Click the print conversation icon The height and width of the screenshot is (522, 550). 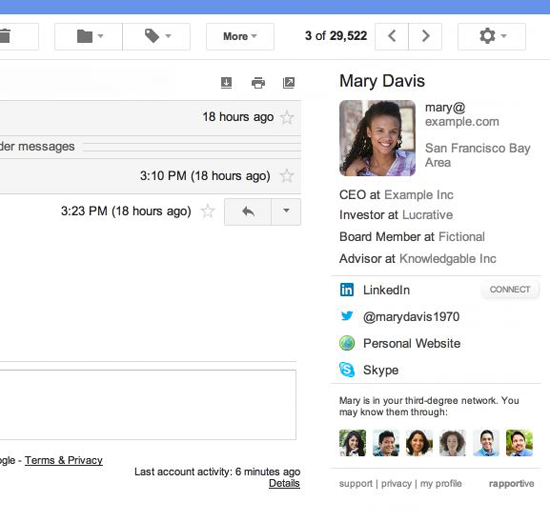[x=258, y=83]
